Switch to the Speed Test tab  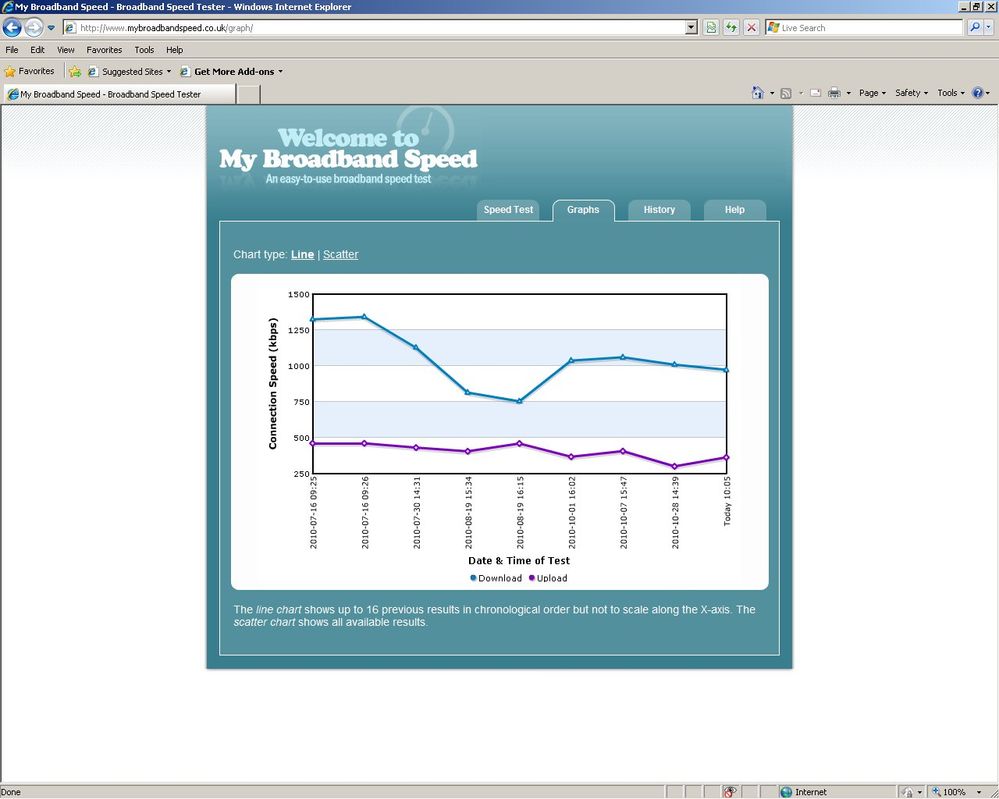pyautogui.click(x=508, y=210)
